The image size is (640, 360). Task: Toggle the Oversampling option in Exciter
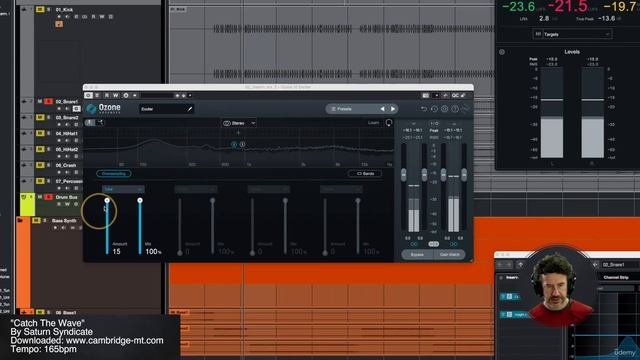tap(114, 173)
